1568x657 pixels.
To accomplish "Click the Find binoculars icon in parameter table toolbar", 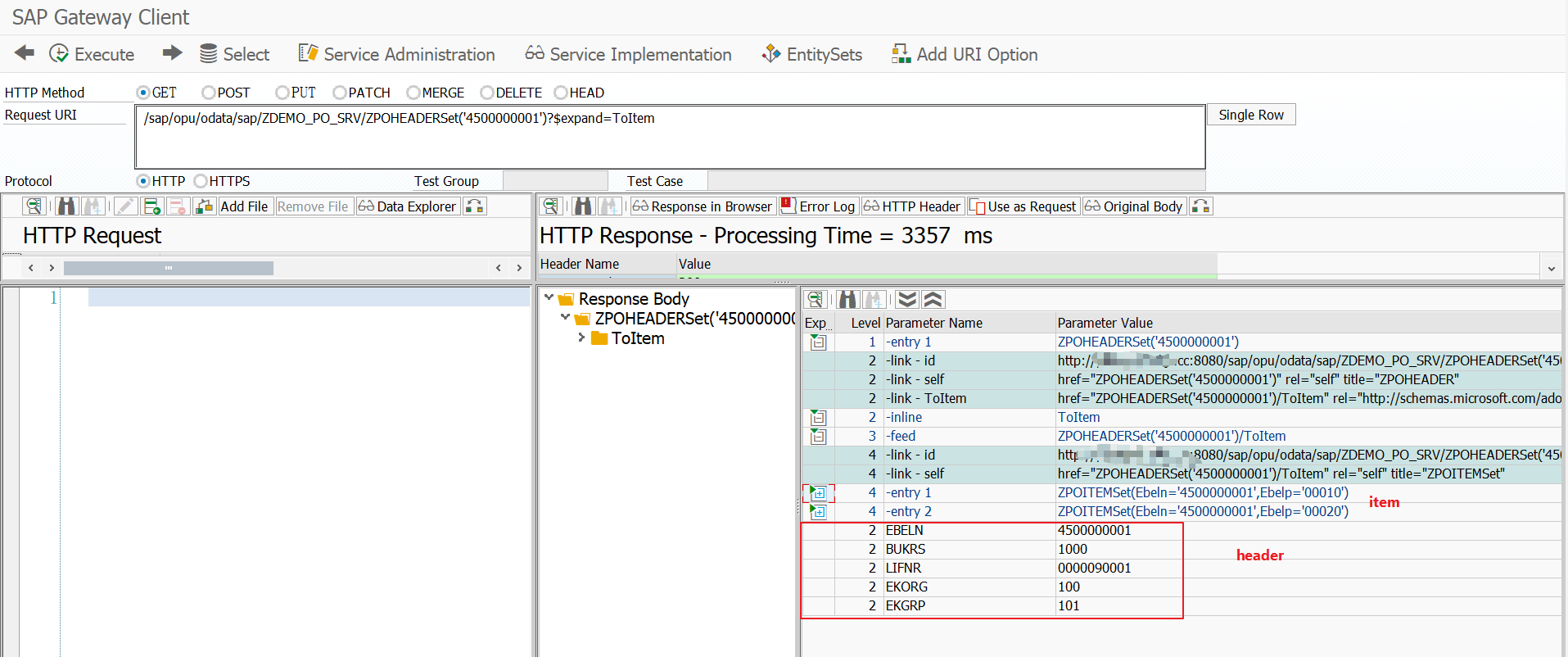I will [x=847, y=300].
